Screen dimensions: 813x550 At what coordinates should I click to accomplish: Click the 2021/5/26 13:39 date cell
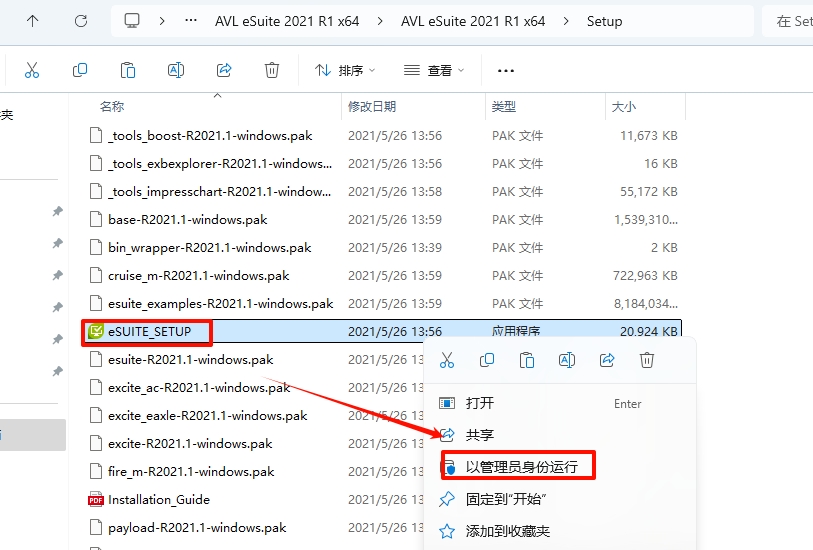pos(395,248)
